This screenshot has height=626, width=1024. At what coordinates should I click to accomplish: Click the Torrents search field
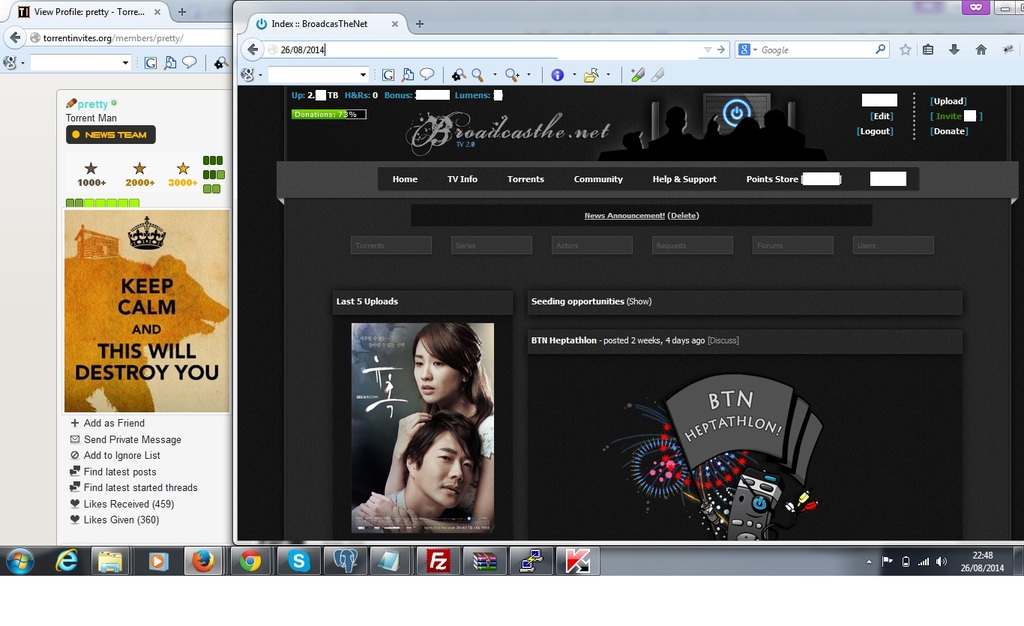pos(391,245)
